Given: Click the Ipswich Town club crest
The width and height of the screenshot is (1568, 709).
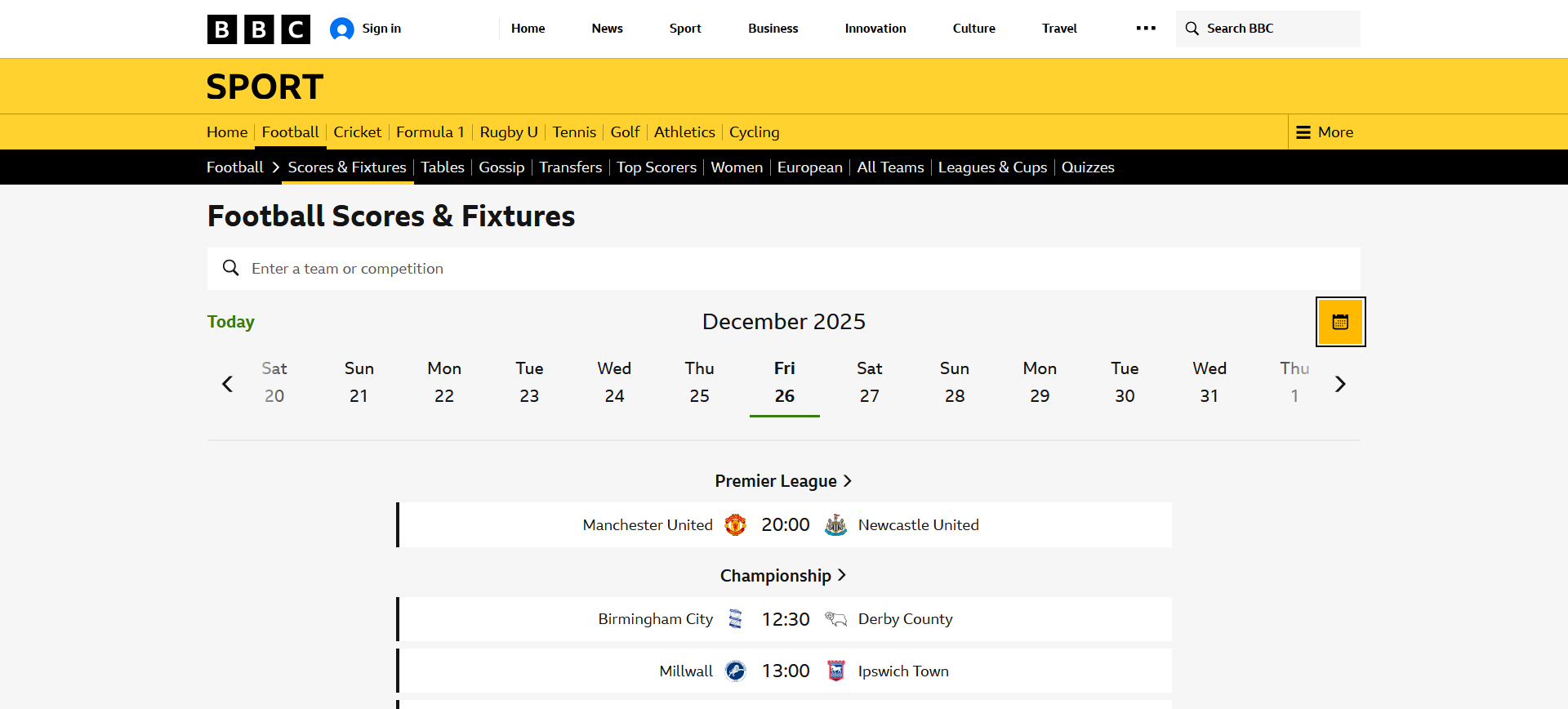Looking at the screenshot, I should 835,671.
